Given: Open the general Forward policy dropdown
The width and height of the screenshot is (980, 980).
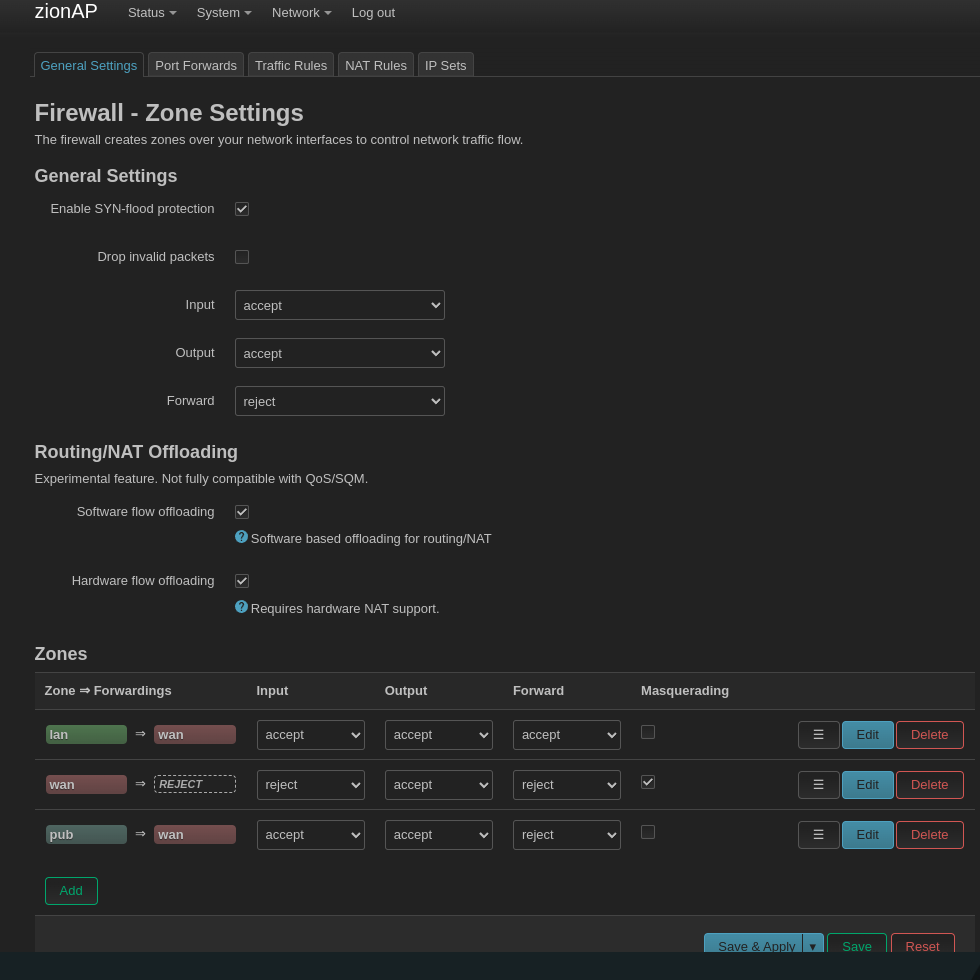Looking at the screenshot, I should (x=339, y=401).
